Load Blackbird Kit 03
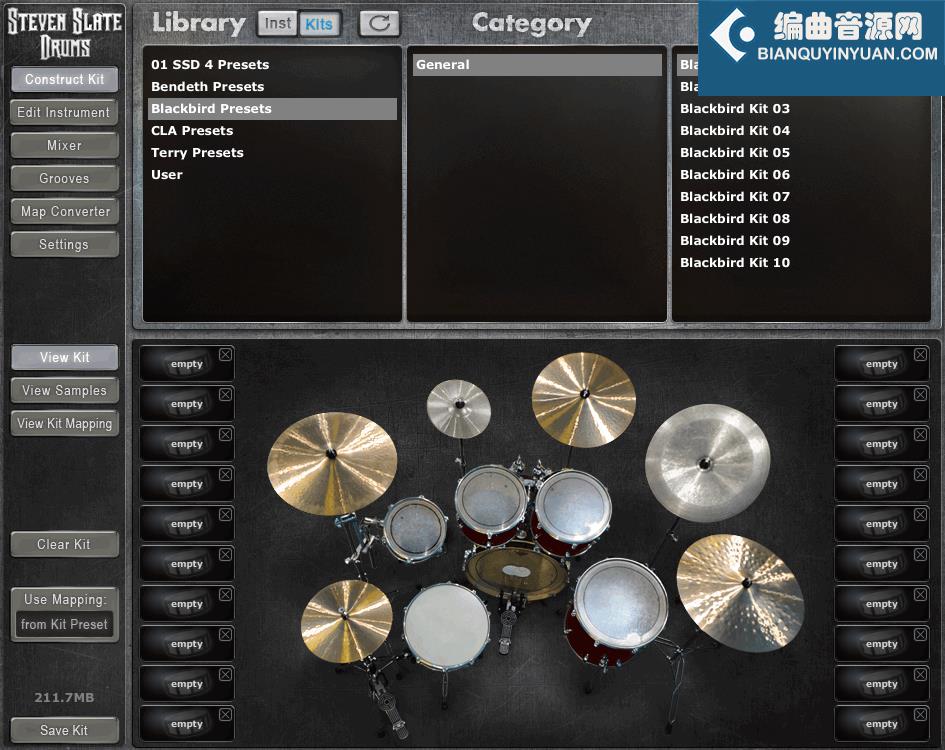 point(801,109)
